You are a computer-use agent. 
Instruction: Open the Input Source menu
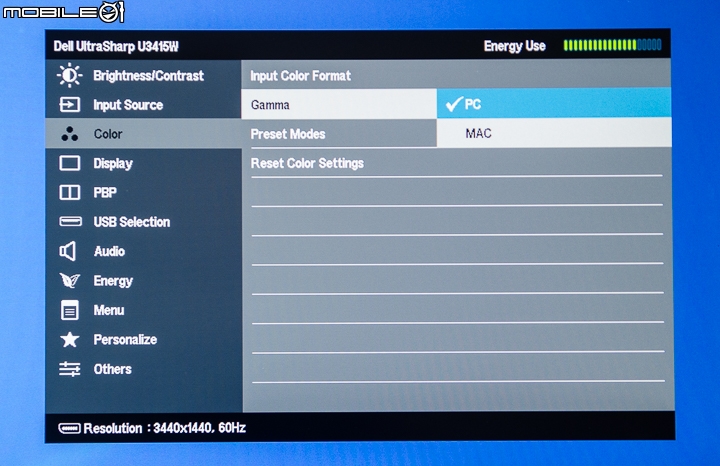tap(128, 105)
